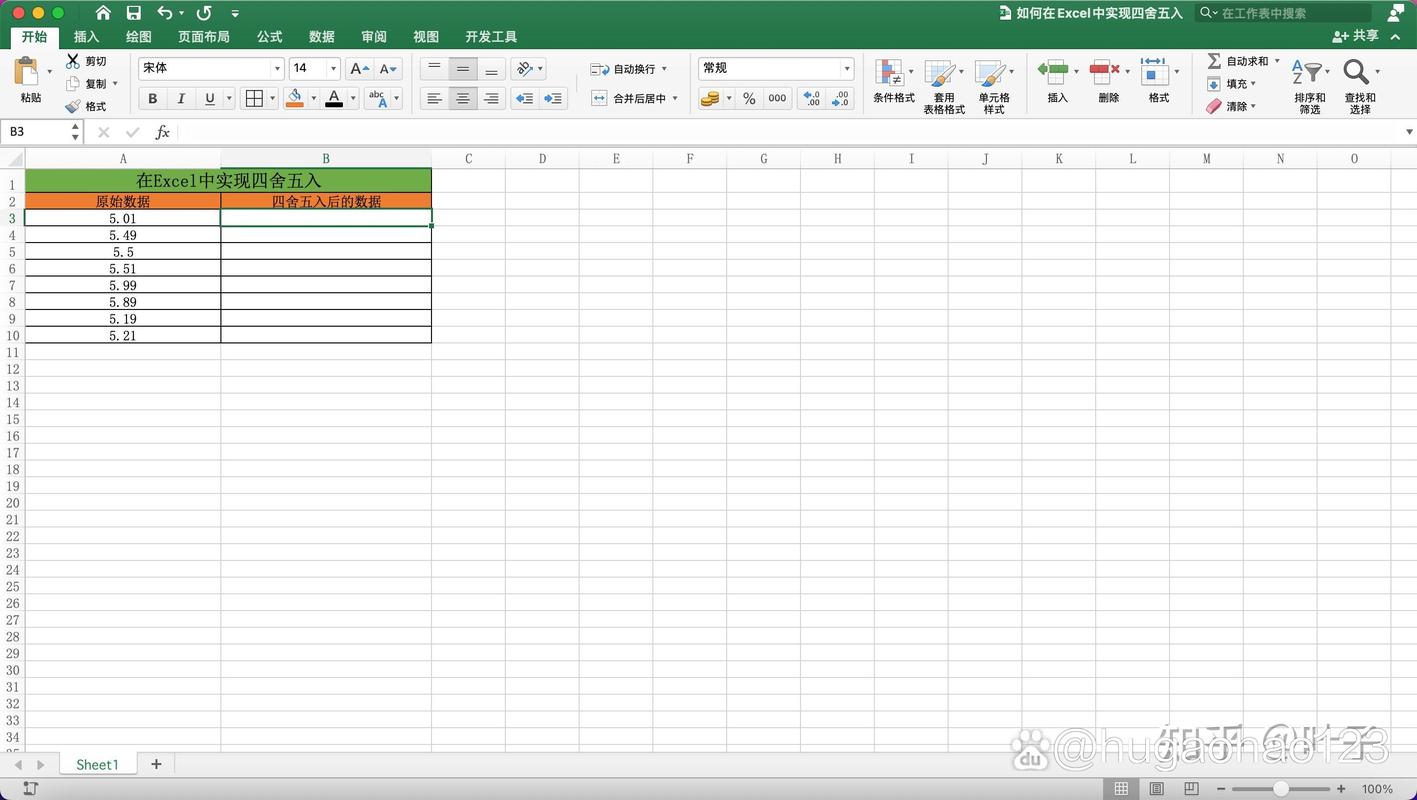Open Cell Styles (单元格样式)
Image resolution: width=1417 pixels, height=800 pixels.
pos(994,87)
